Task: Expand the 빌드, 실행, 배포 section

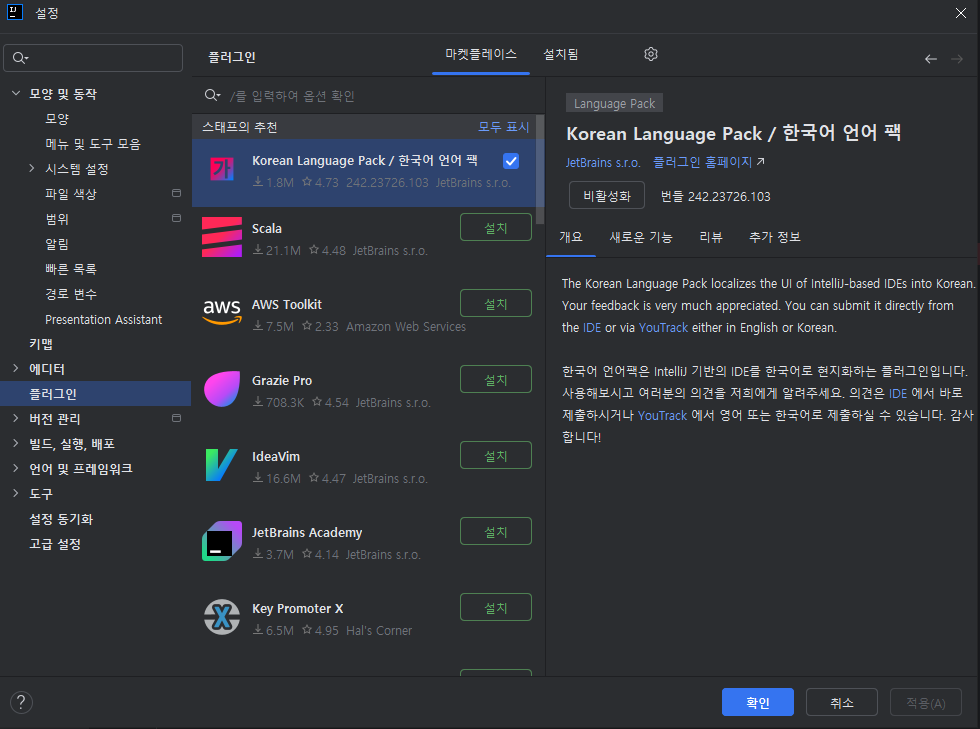Action: (x=16, y=443)
